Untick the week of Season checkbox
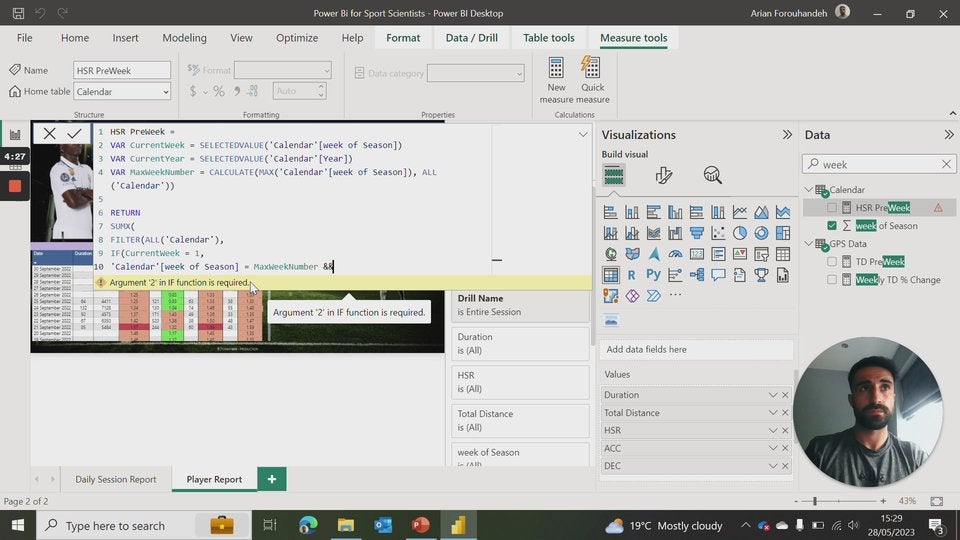This screenshot has height=540, width=960. [831, 226]
